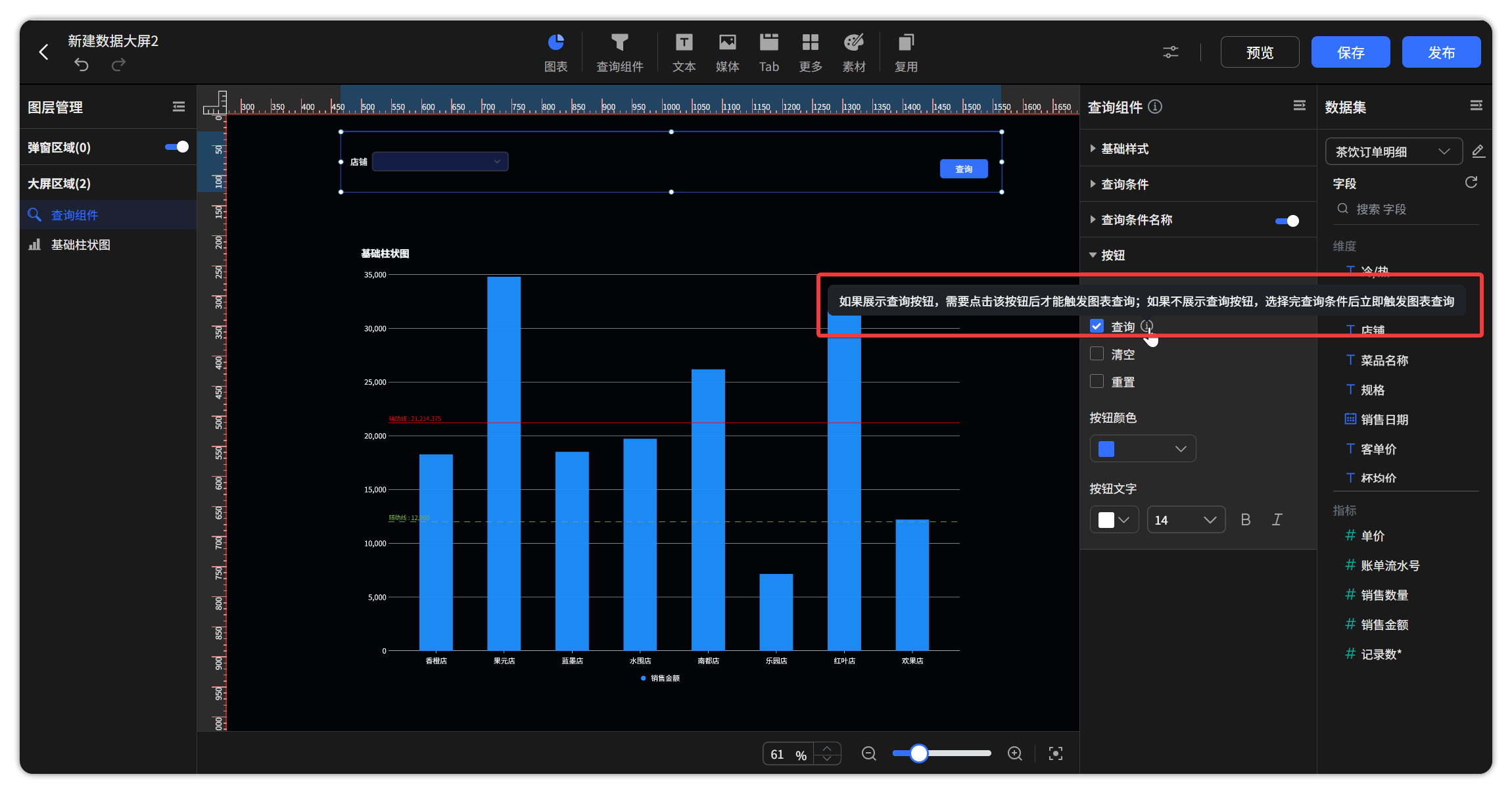Toggle the 查询条件名称 switch
Image resolution: width=1512 pixels, height=787 pixels.
tap(1287, 220)
